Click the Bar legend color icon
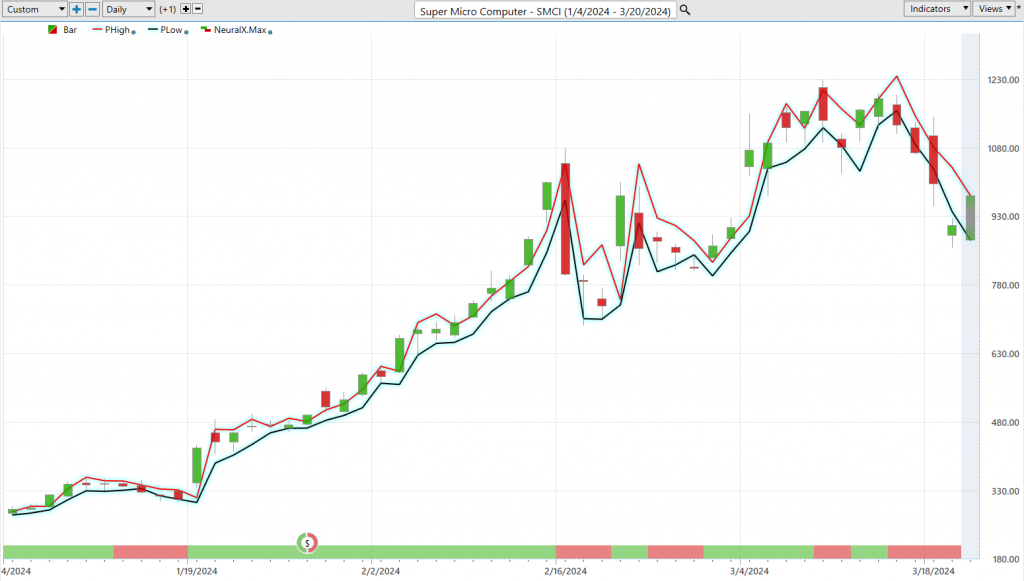 point(53,30)
